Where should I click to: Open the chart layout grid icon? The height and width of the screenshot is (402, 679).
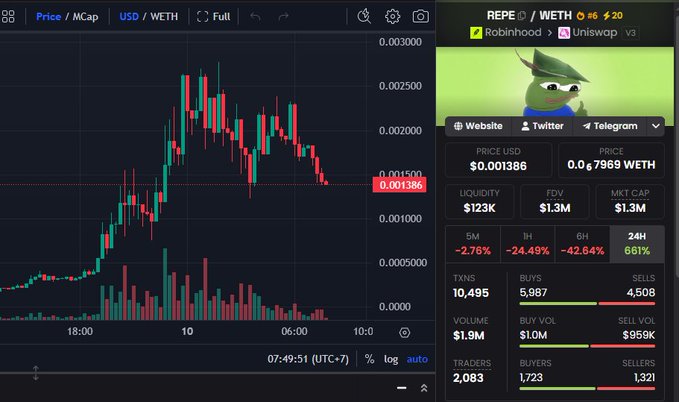8,16
